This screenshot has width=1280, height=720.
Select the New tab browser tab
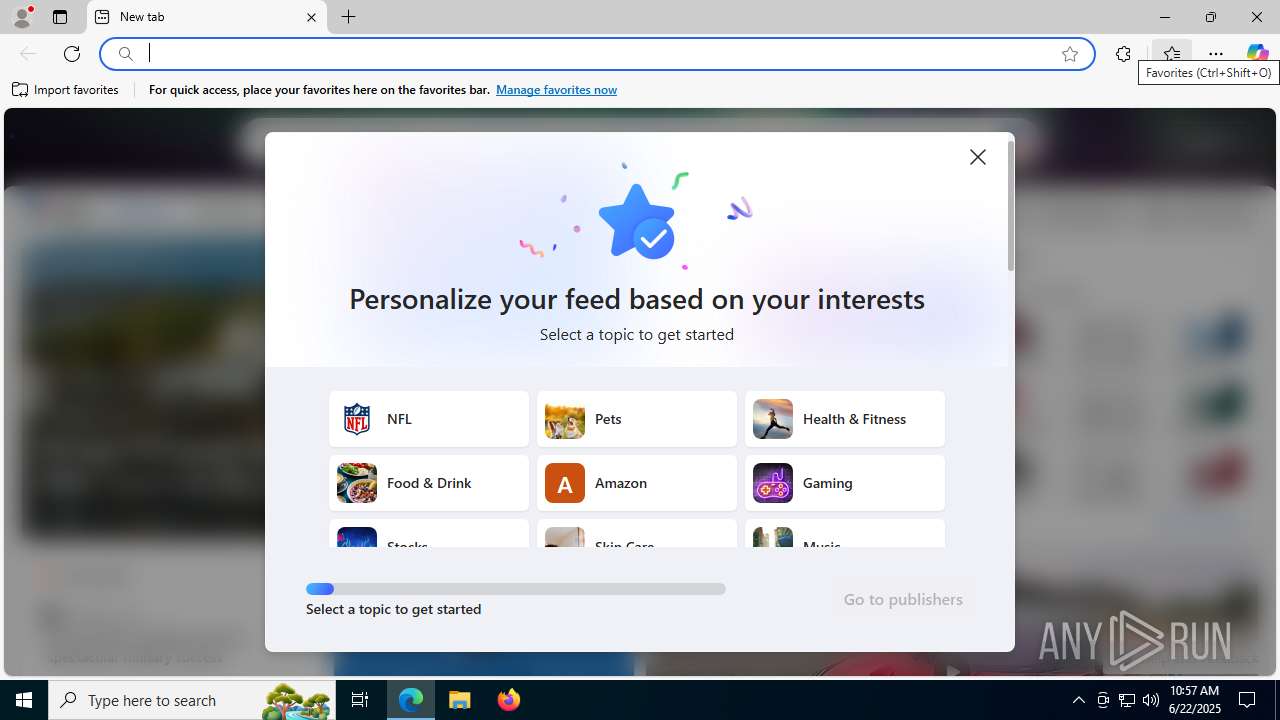click(x=207, y=17)
